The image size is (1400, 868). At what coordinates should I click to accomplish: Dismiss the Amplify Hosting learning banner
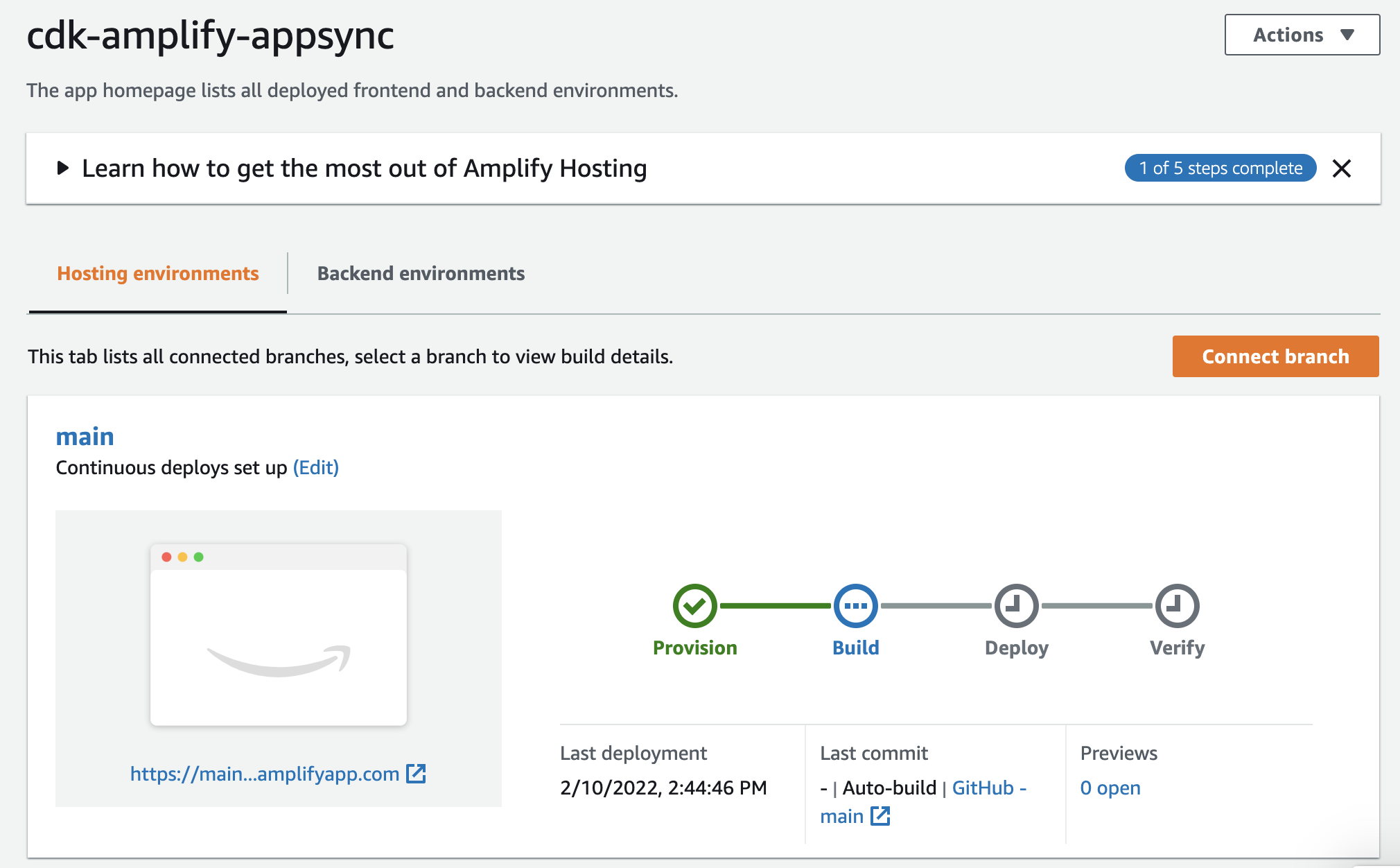point(1342,168)
